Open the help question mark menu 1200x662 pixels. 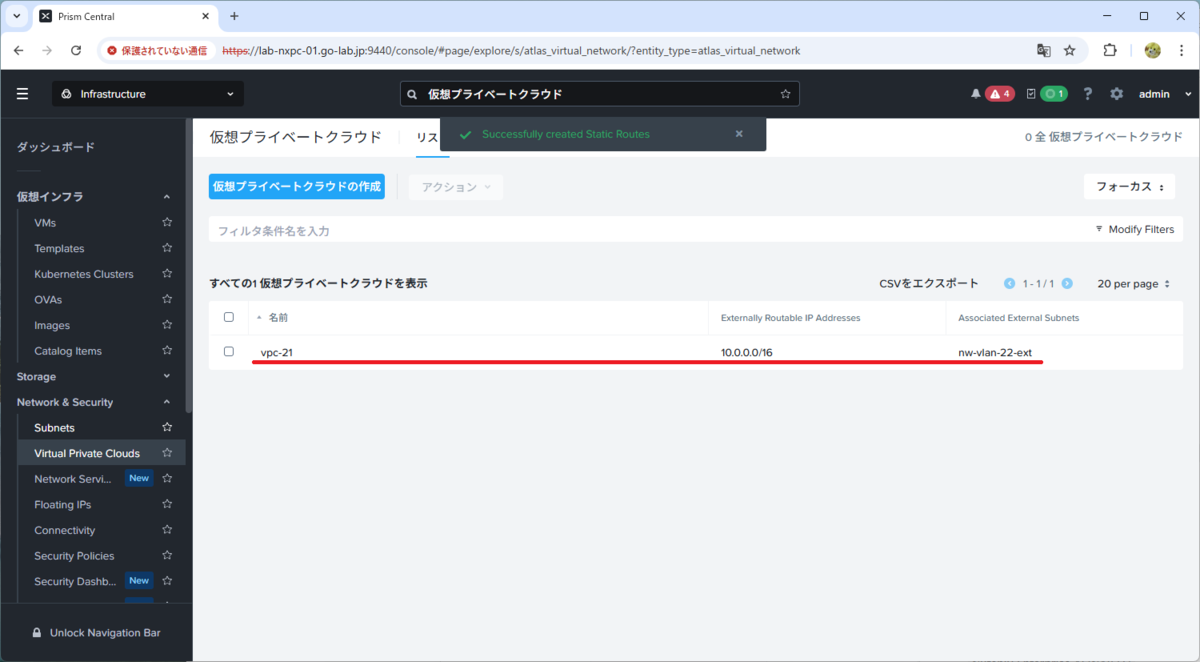click(x=1088, y=94)
